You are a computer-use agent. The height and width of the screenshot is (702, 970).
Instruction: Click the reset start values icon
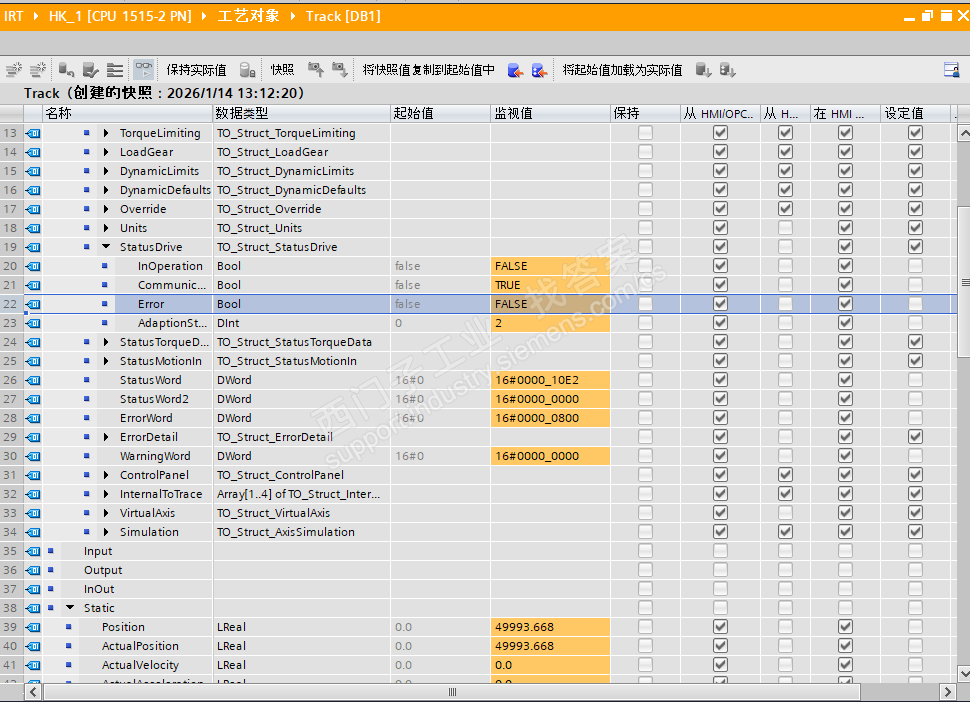pyautogui.click(x=66, y=70)
